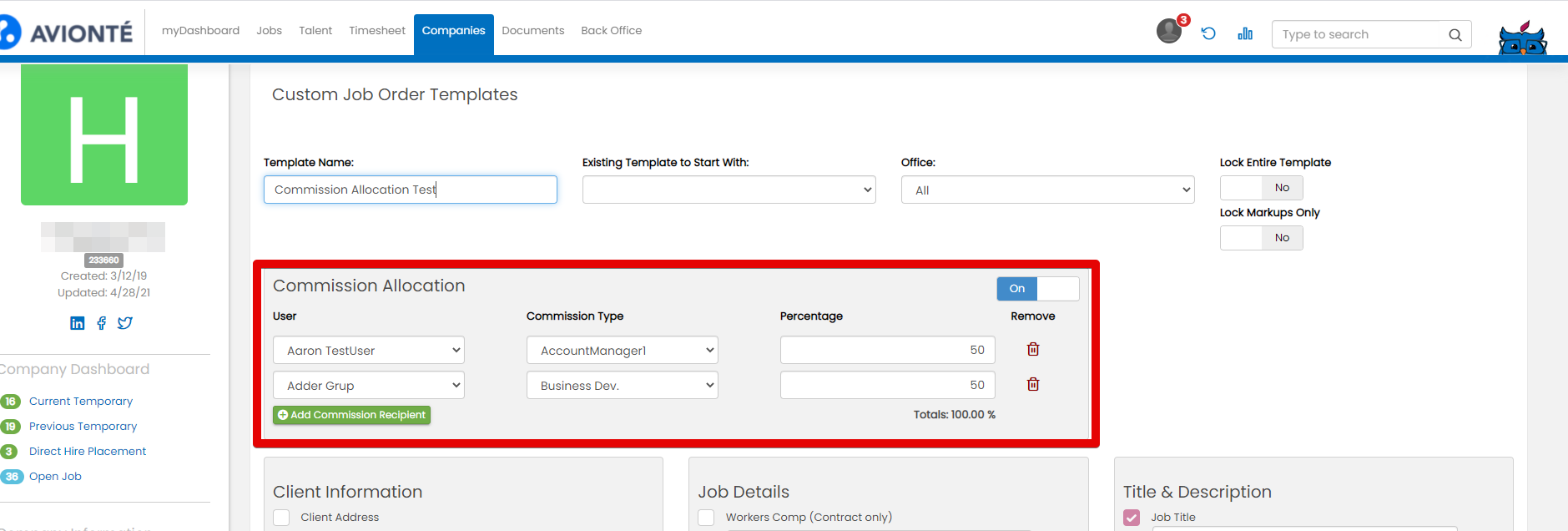This screenshot has width=1568, height=531.
Task: Open the bar chart reports icon
Action: 1245,33
